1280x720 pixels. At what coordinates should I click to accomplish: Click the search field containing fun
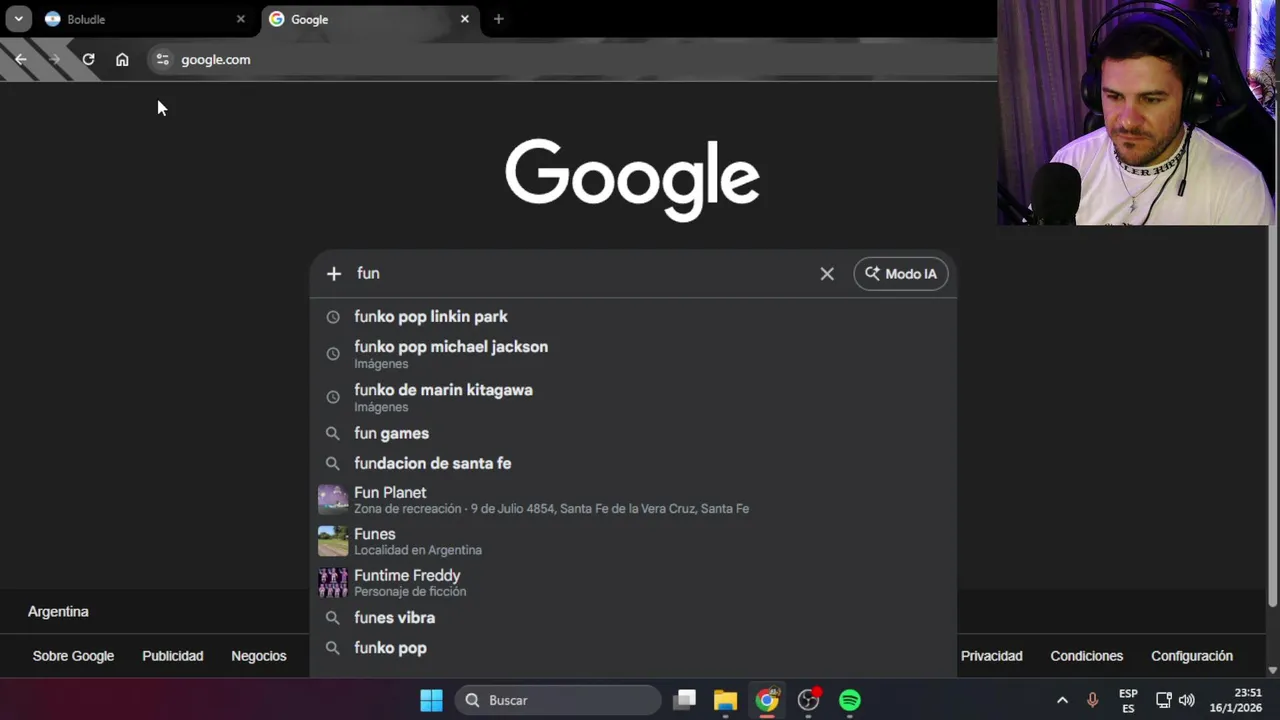click(580, 273)
